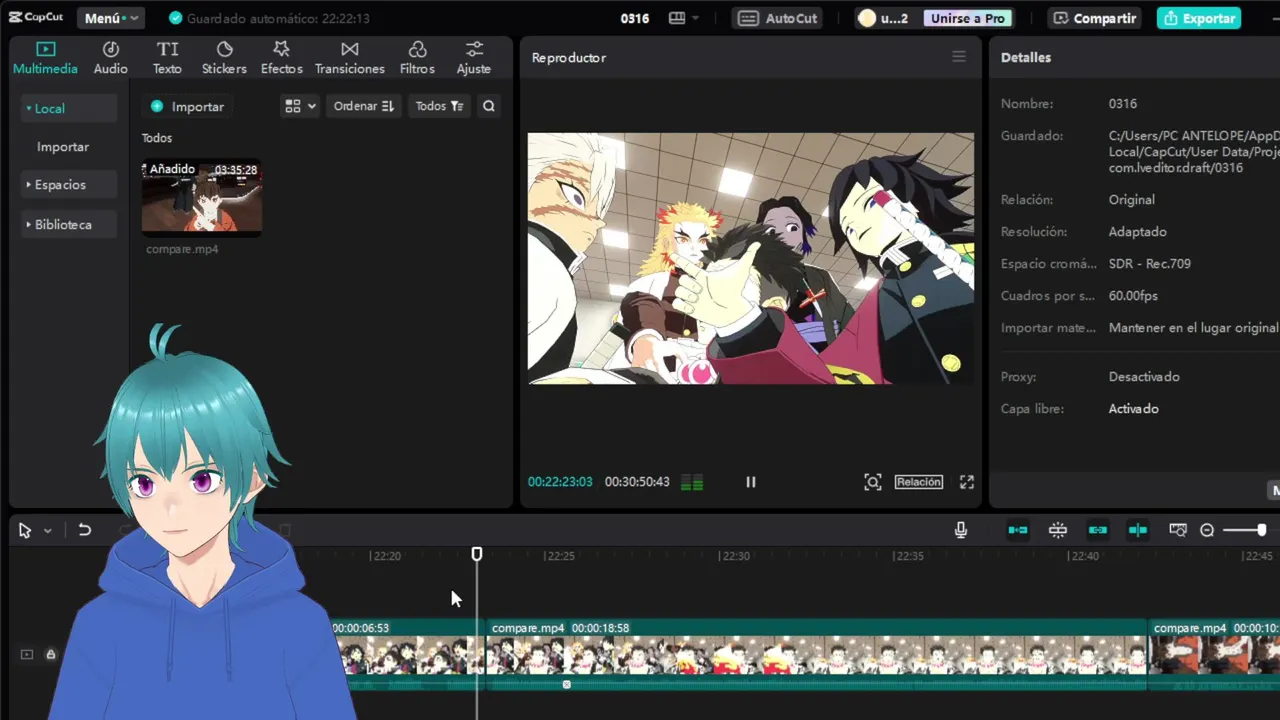Toggle preview axis
This screenshot has width=1280, height=720.
tap(1138, 530)
